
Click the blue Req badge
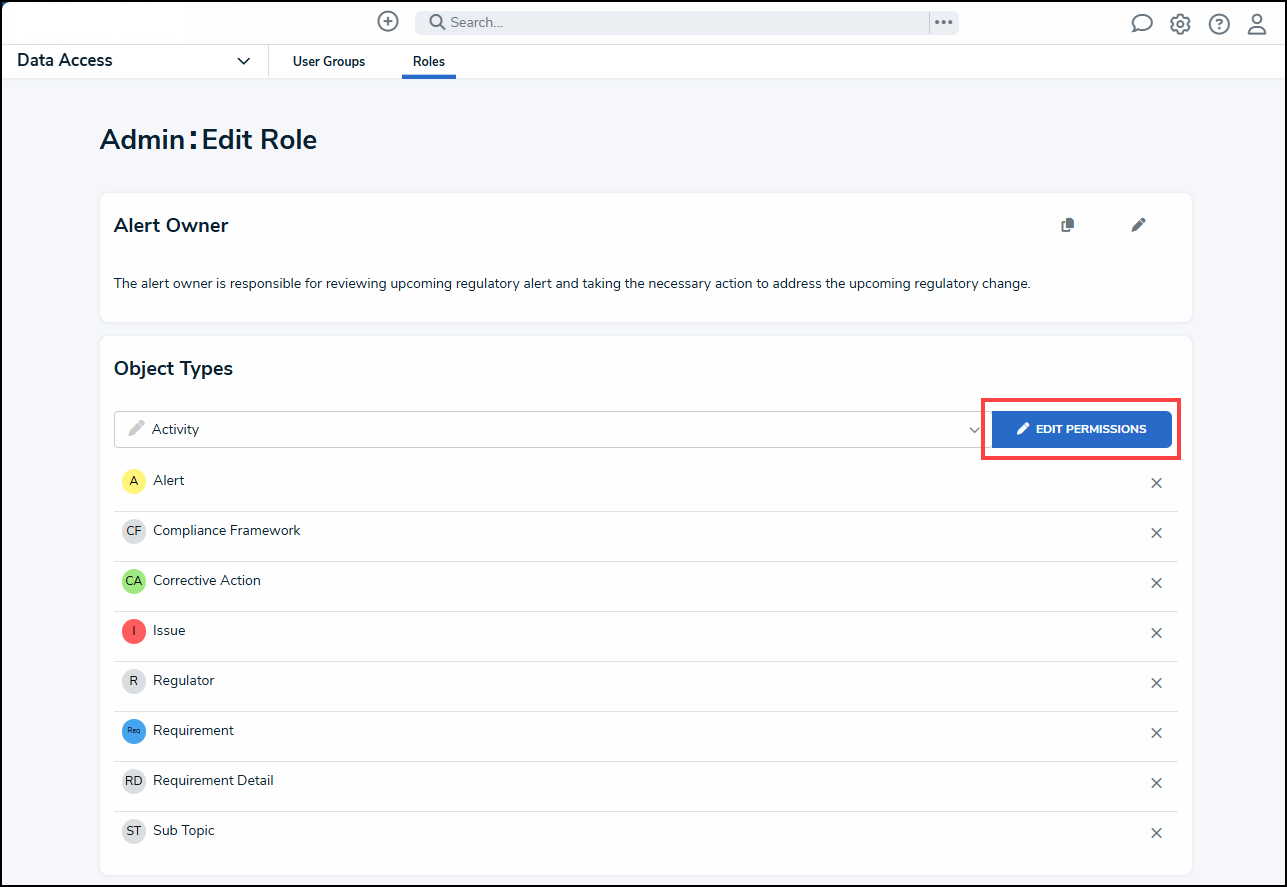[134, 731]
